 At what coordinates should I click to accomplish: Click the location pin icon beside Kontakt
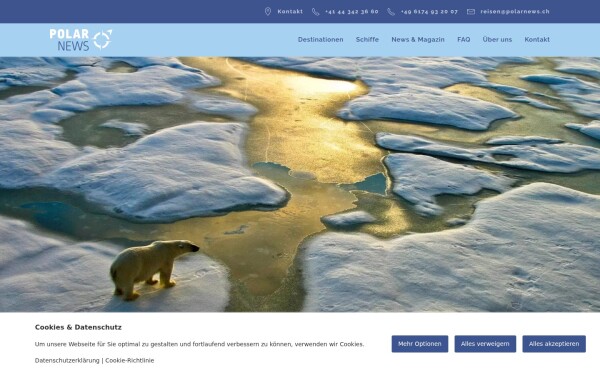(x=268, y=11)
